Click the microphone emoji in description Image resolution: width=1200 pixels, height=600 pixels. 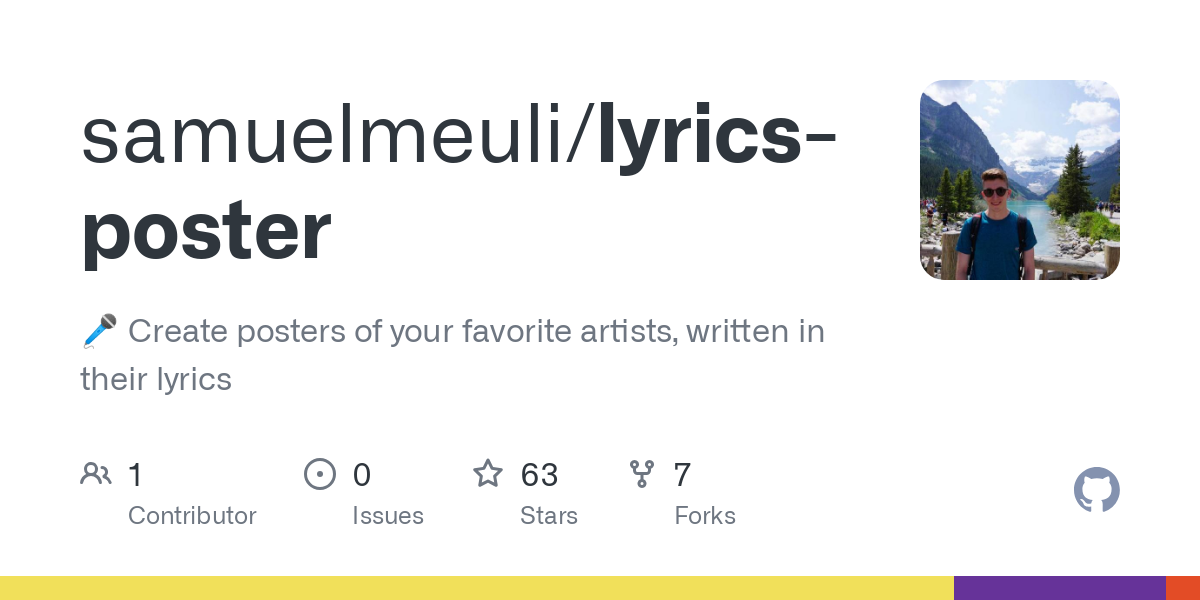pyautogui.click(x=99, y=331)
